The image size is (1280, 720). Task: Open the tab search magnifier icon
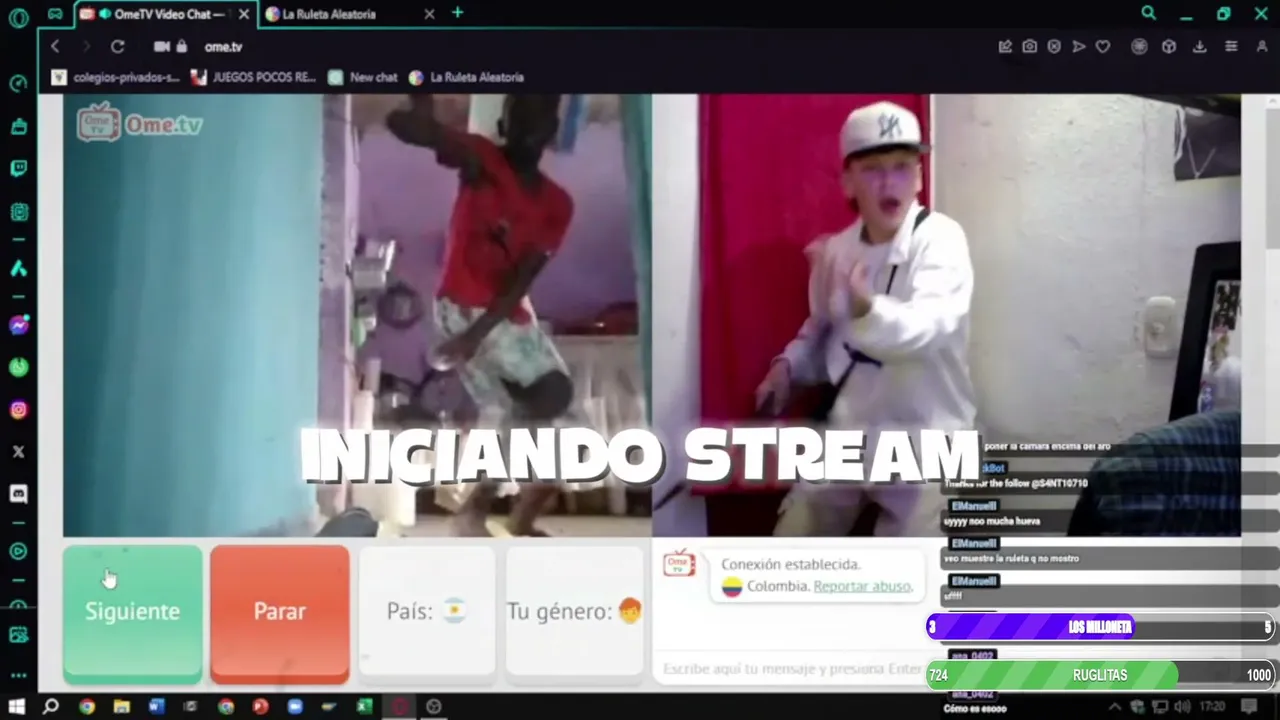click(1148, 14)
